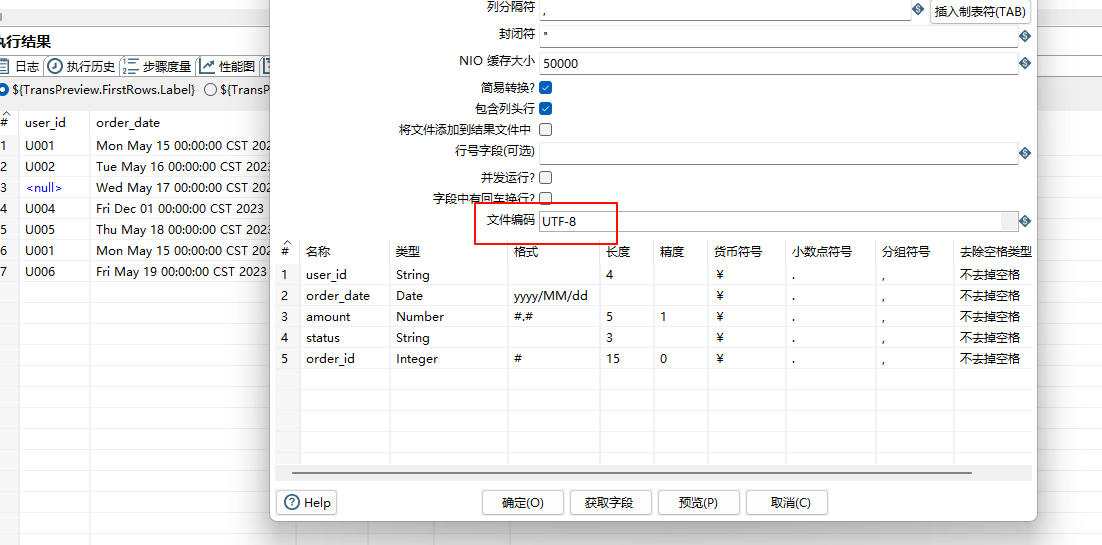Screen dimensions: 1102x545
Task: Toggle the 简易转换? checkbox
Action: pos(545,88)
